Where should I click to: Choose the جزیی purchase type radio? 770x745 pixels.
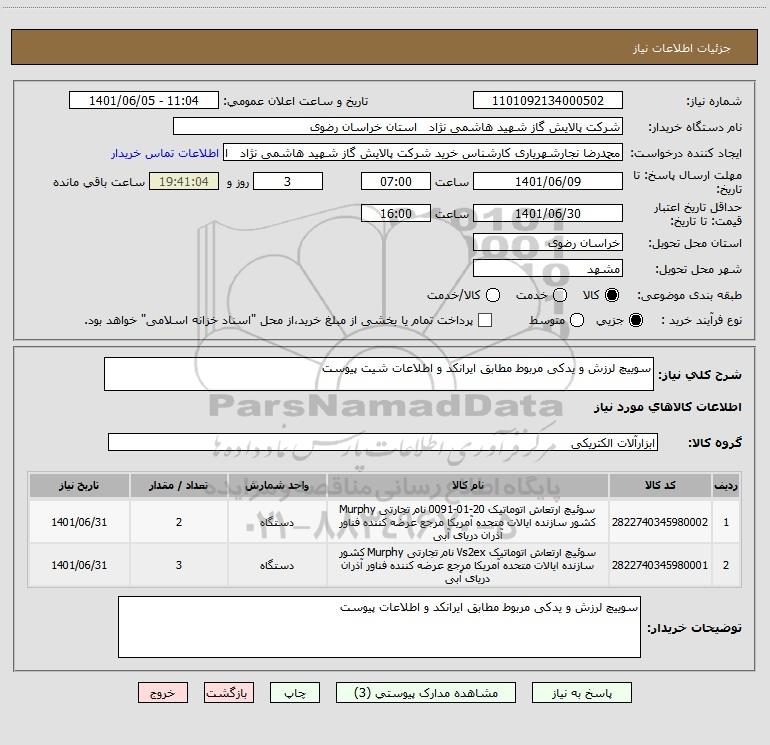[x=636, y=320]
